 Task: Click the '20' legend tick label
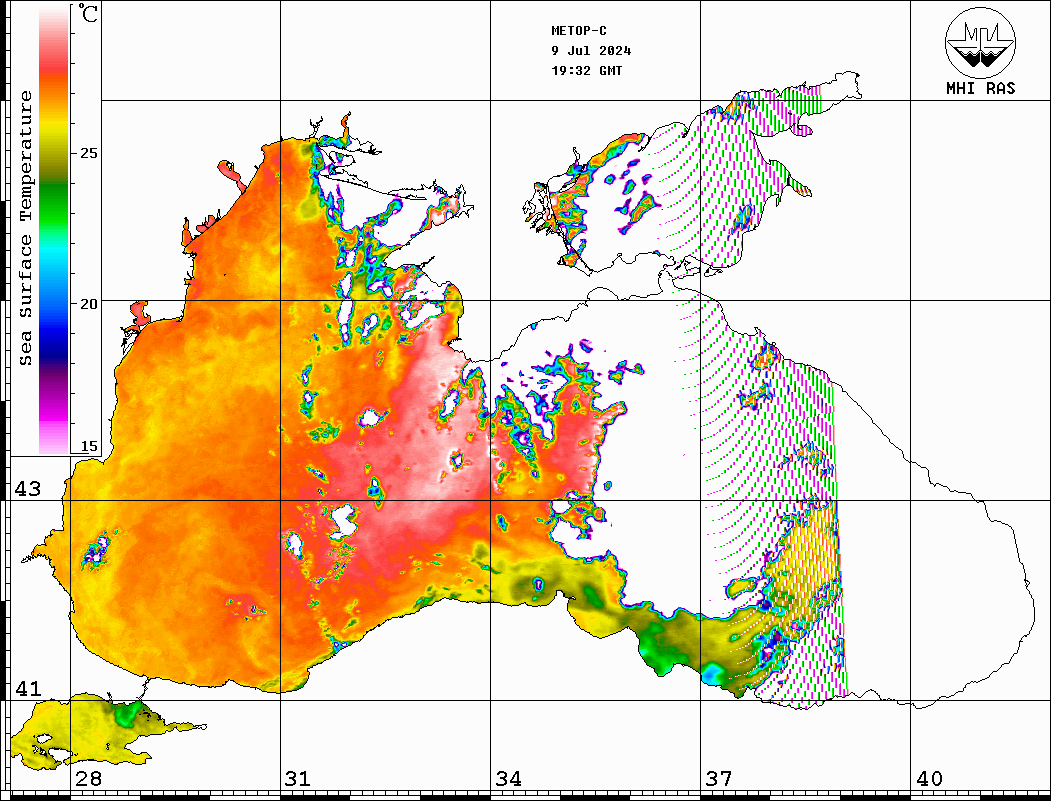click(x=88, y=304)
